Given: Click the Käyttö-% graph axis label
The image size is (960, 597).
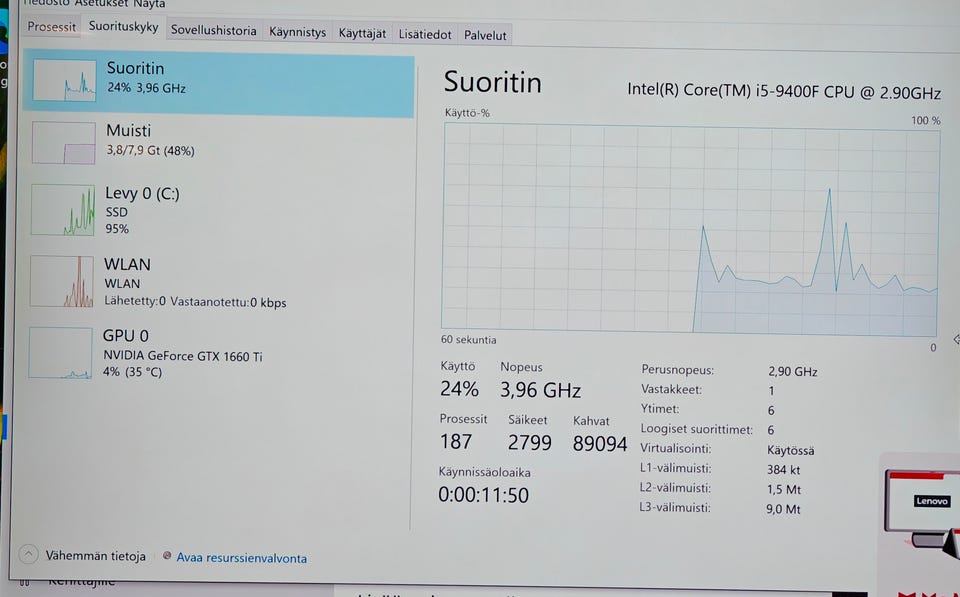Looking at the screenshot, I should click(x=467, y=113).
